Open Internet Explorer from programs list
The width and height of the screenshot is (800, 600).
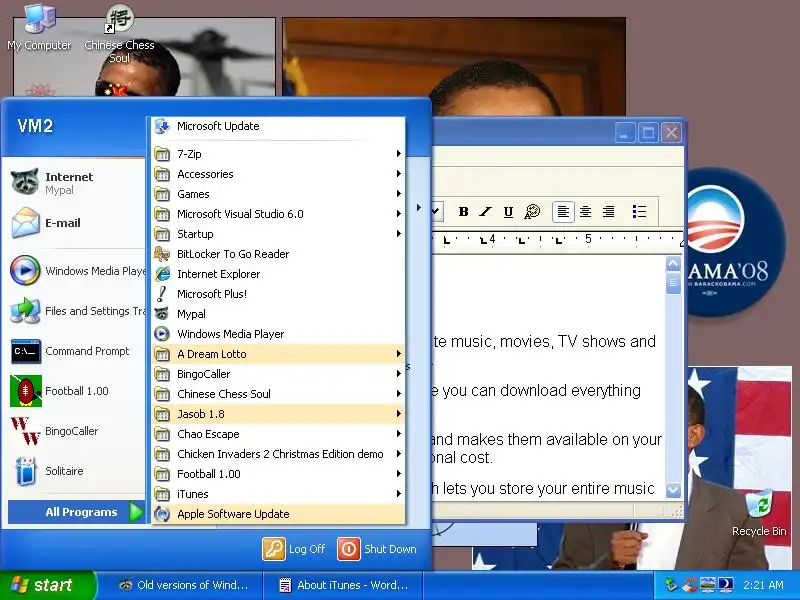point(279,274)
